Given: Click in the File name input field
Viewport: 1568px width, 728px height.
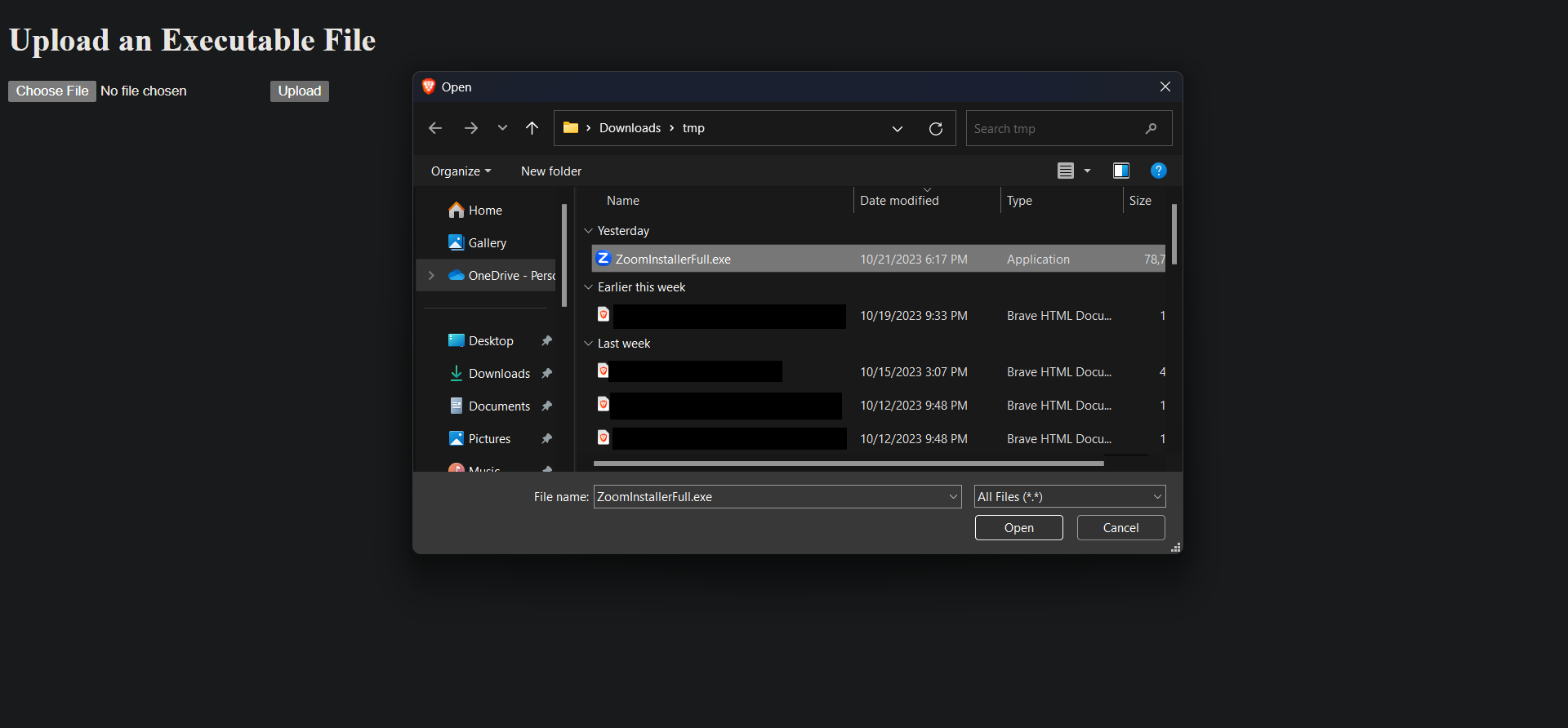Looking at the screenshot, I should (769, 497).
